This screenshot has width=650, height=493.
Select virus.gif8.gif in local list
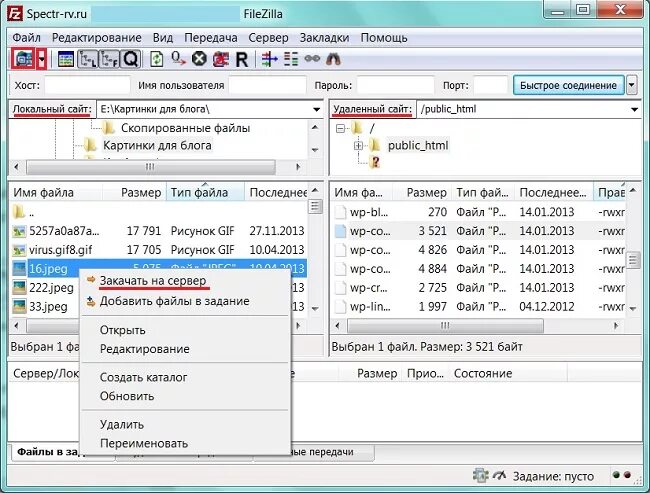tap(158, 250)
